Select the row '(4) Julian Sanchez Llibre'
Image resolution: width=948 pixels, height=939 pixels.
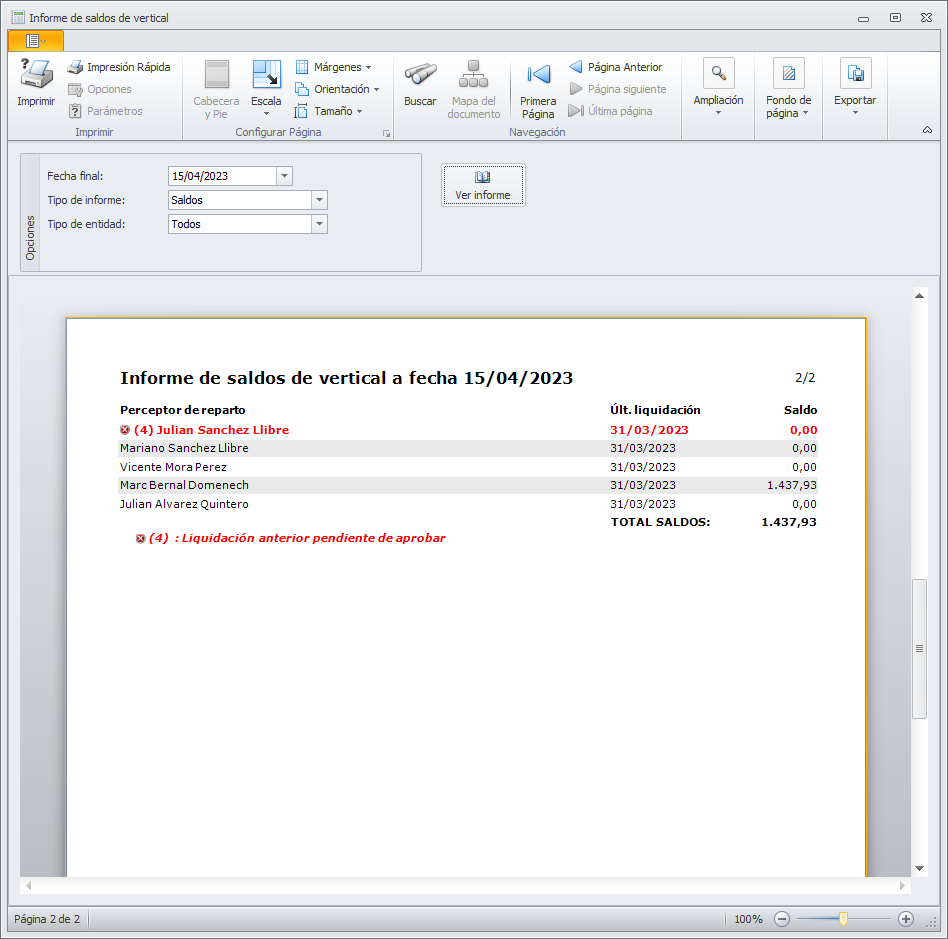[468, 430]
